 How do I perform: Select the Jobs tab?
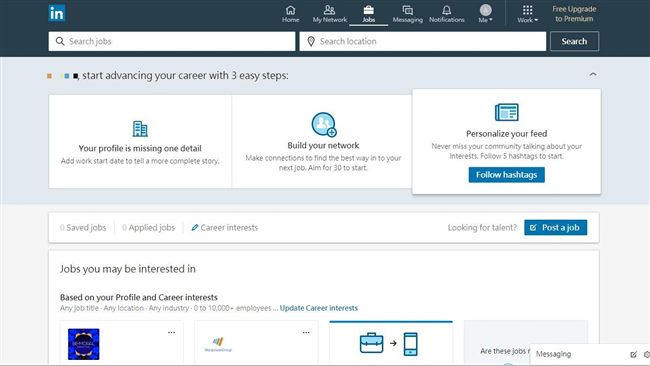369,14
